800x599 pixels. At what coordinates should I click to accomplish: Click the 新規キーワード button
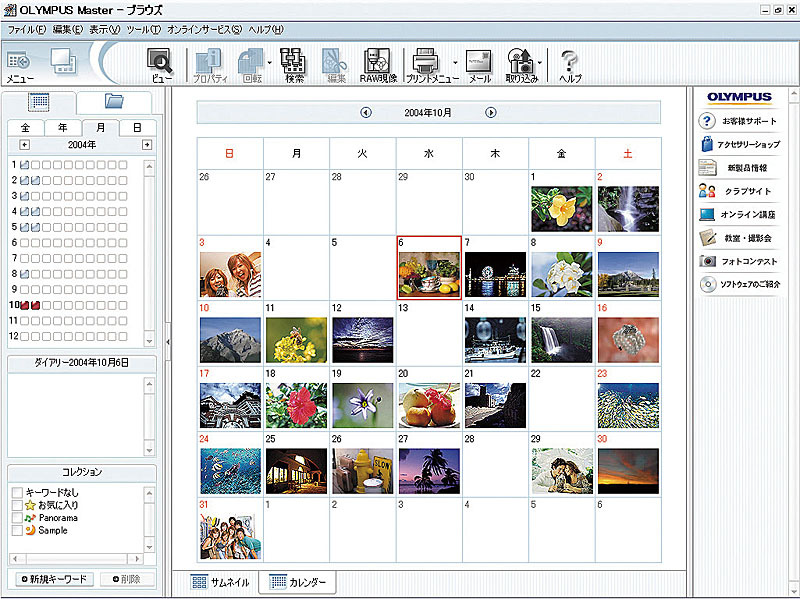tap(54, 579)
